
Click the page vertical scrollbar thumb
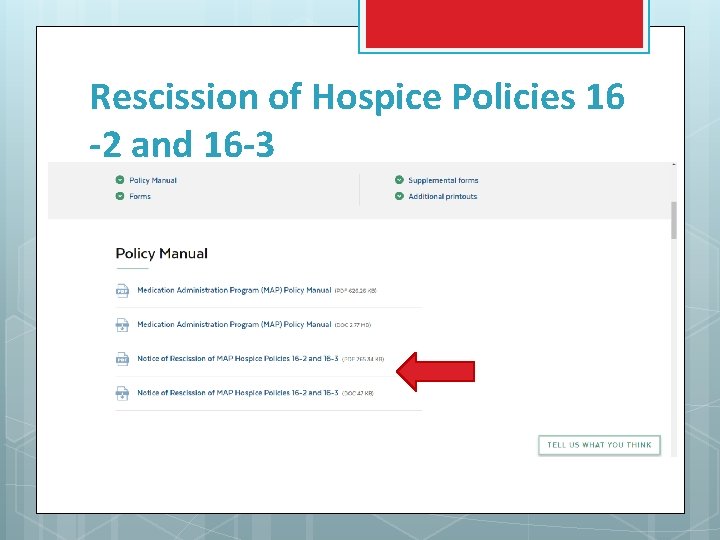pos(674,220)
